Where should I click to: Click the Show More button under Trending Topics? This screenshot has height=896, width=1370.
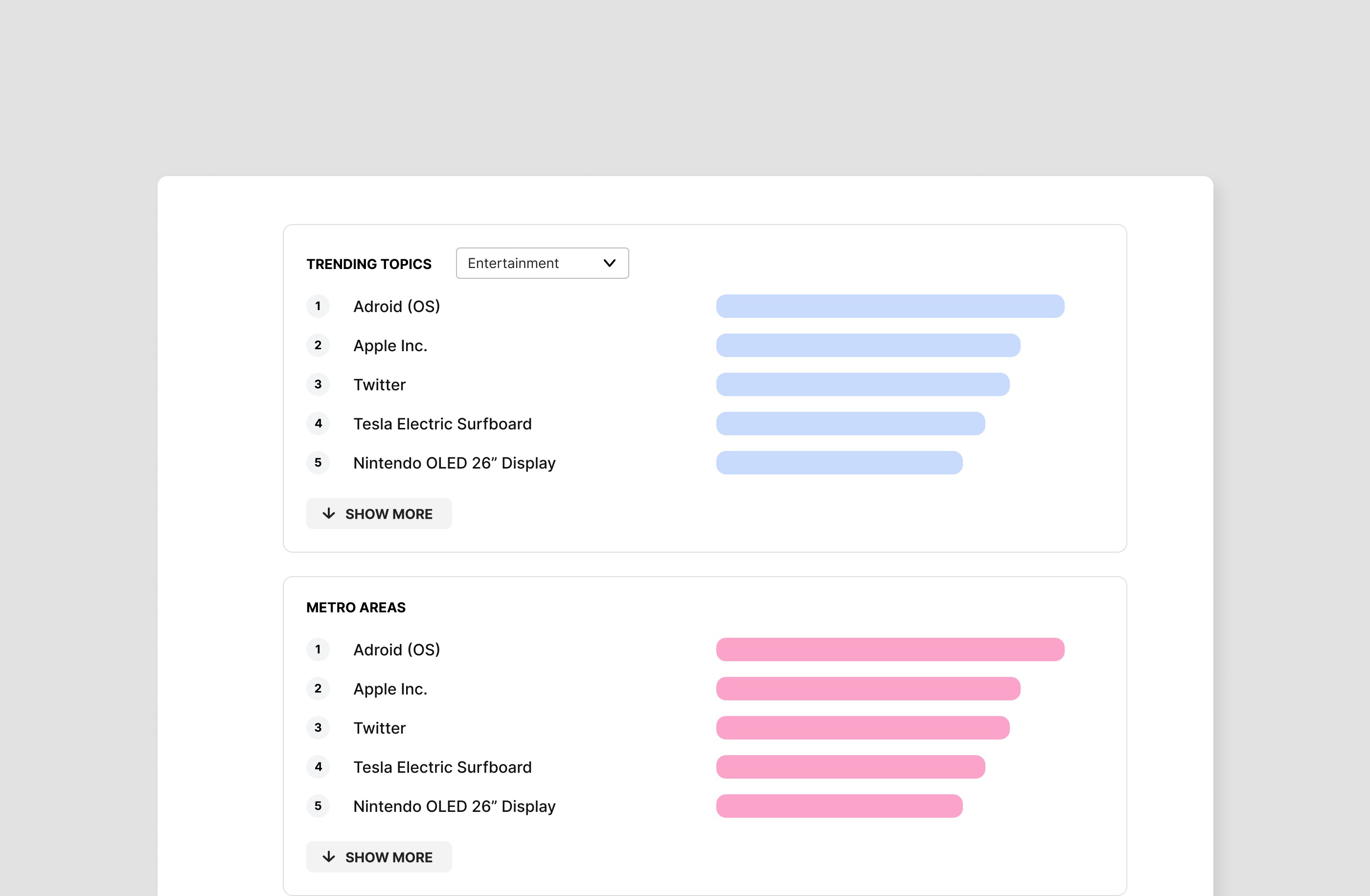tap(379, 514)
